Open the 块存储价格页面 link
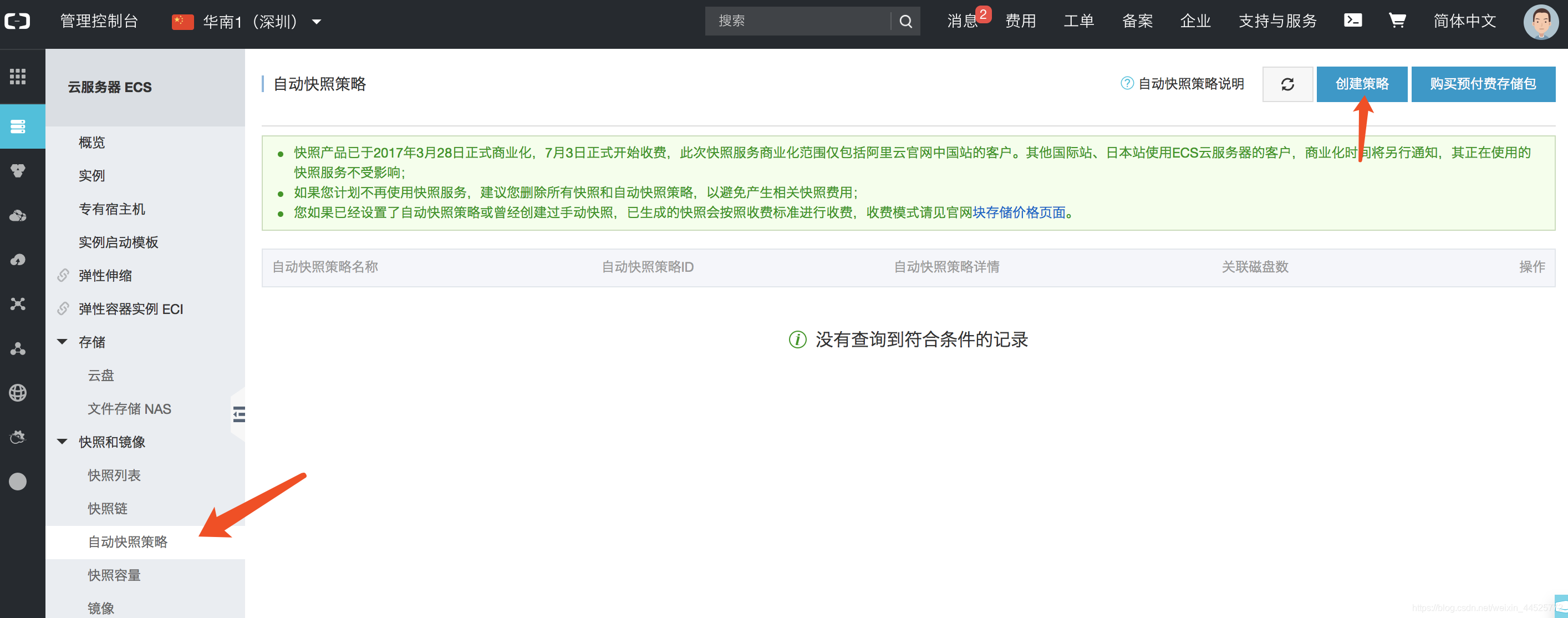This screenshot has width=1568, height=618. tap(1019, 212)
